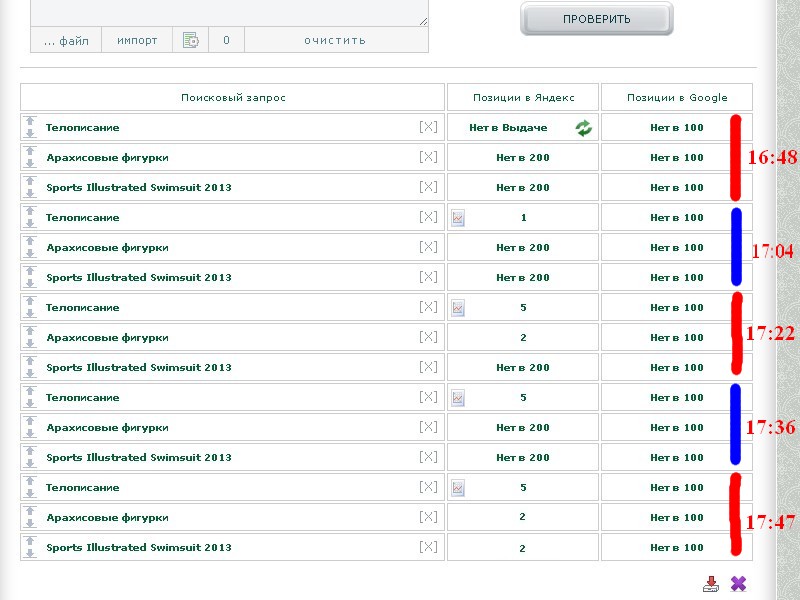Move the second Арахисовые фигурки row up
This screenshot has height=600, width=800.
tap(30, 241)
